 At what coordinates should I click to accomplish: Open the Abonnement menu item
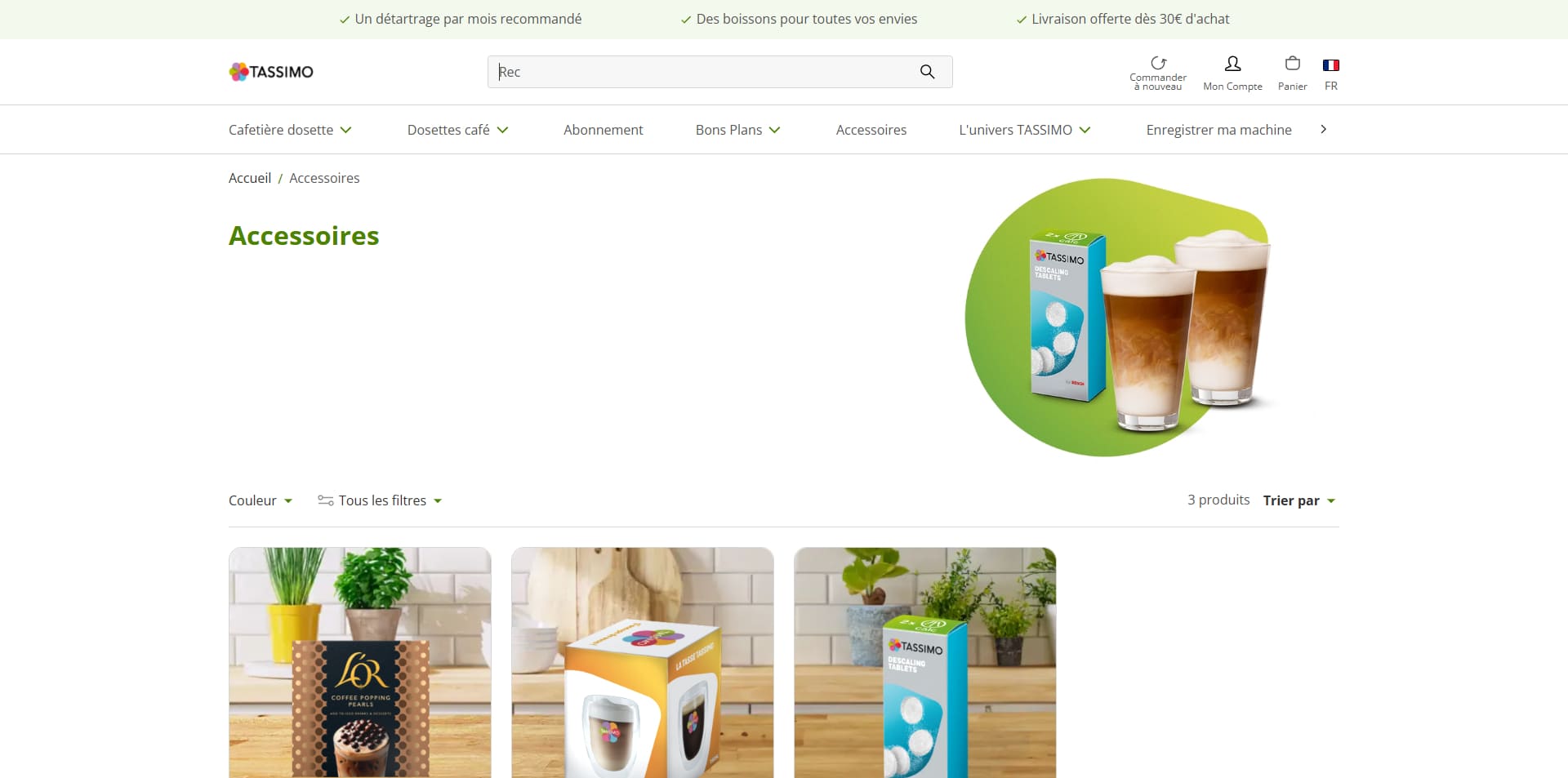click(604, 130)
